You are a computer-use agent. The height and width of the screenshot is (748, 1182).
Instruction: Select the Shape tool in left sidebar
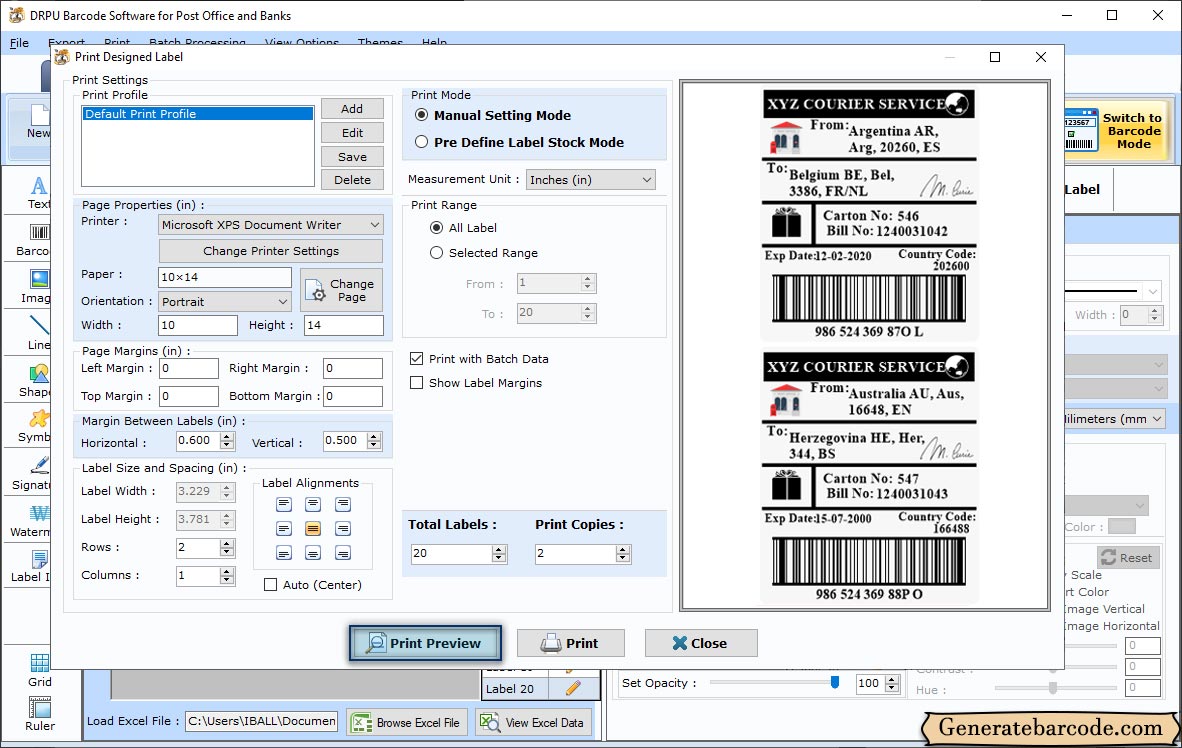[x=38, y=381]
